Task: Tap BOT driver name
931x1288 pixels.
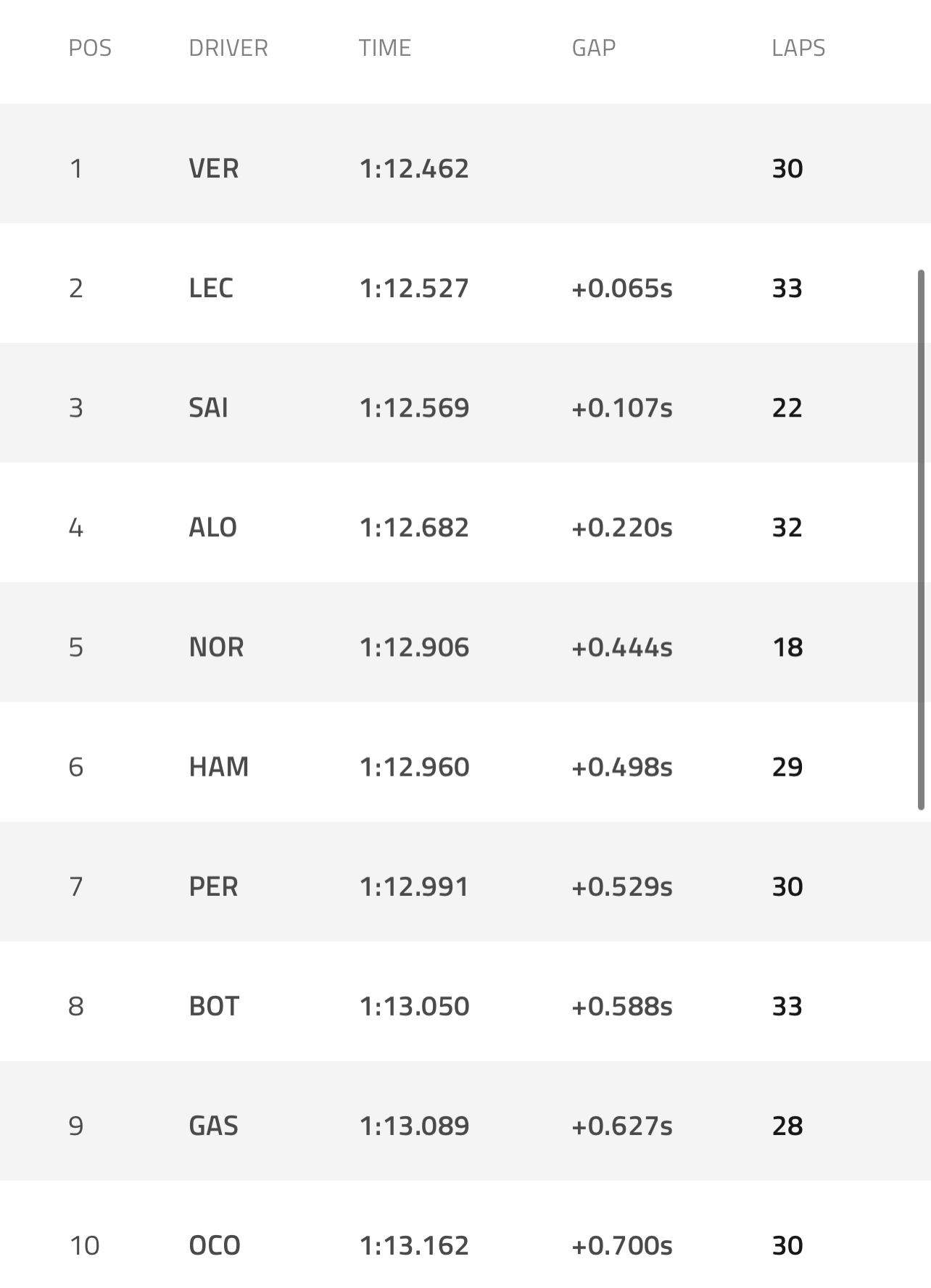Action: point(214,1006)
